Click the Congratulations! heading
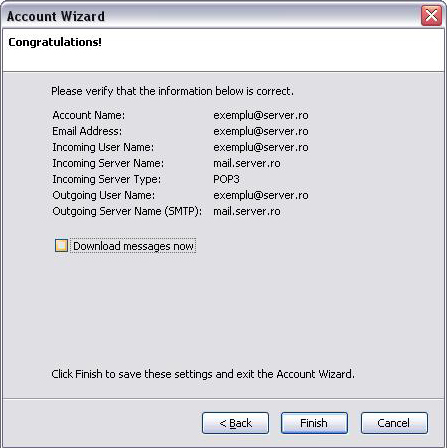The image size is (447, 448). [55, 42]
